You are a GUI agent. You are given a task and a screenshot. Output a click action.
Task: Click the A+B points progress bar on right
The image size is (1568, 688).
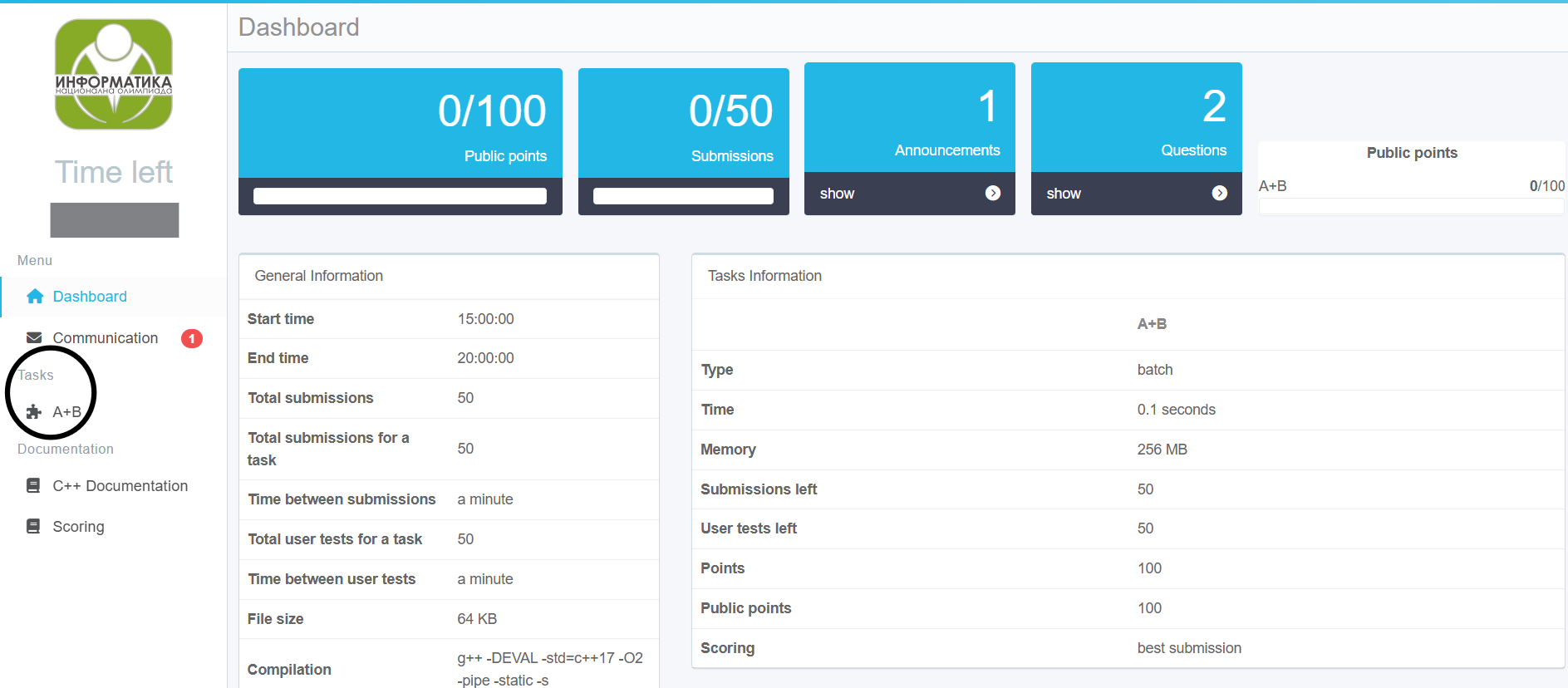[x=1412, y=206]
